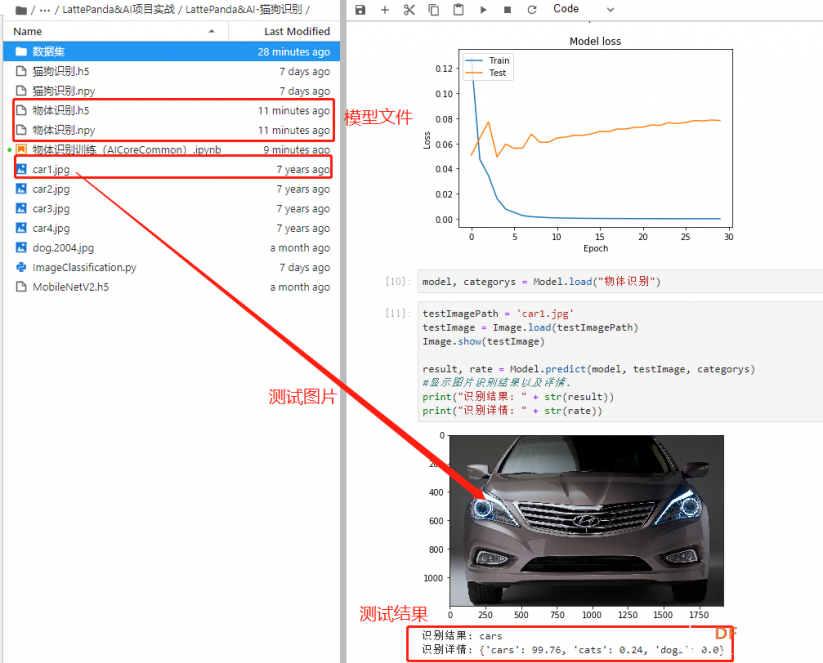Expand the breadcrumb ellipsis path

click(x=45, y=9)
